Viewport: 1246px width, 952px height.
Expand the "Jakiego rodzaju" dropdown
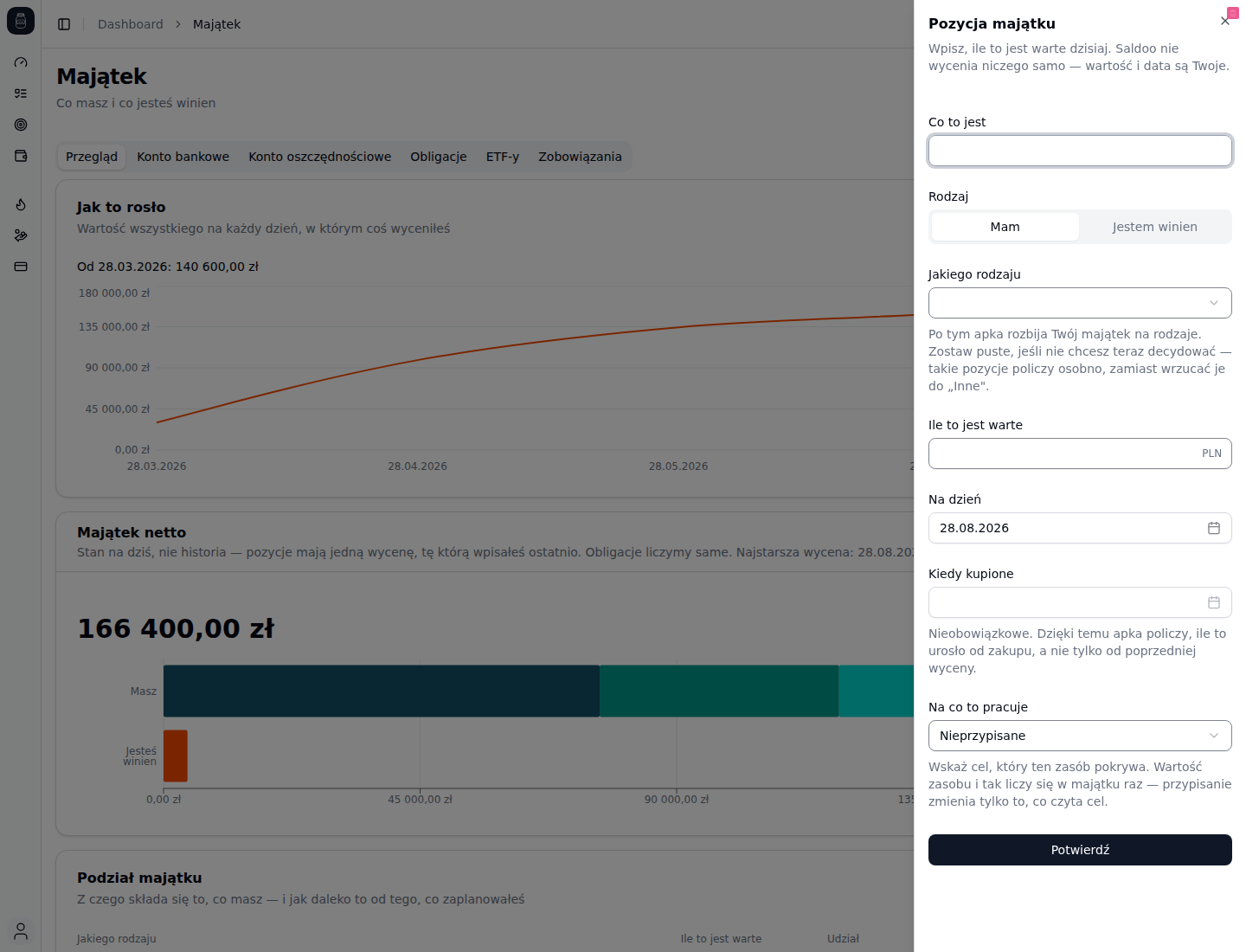point(1080,303)
